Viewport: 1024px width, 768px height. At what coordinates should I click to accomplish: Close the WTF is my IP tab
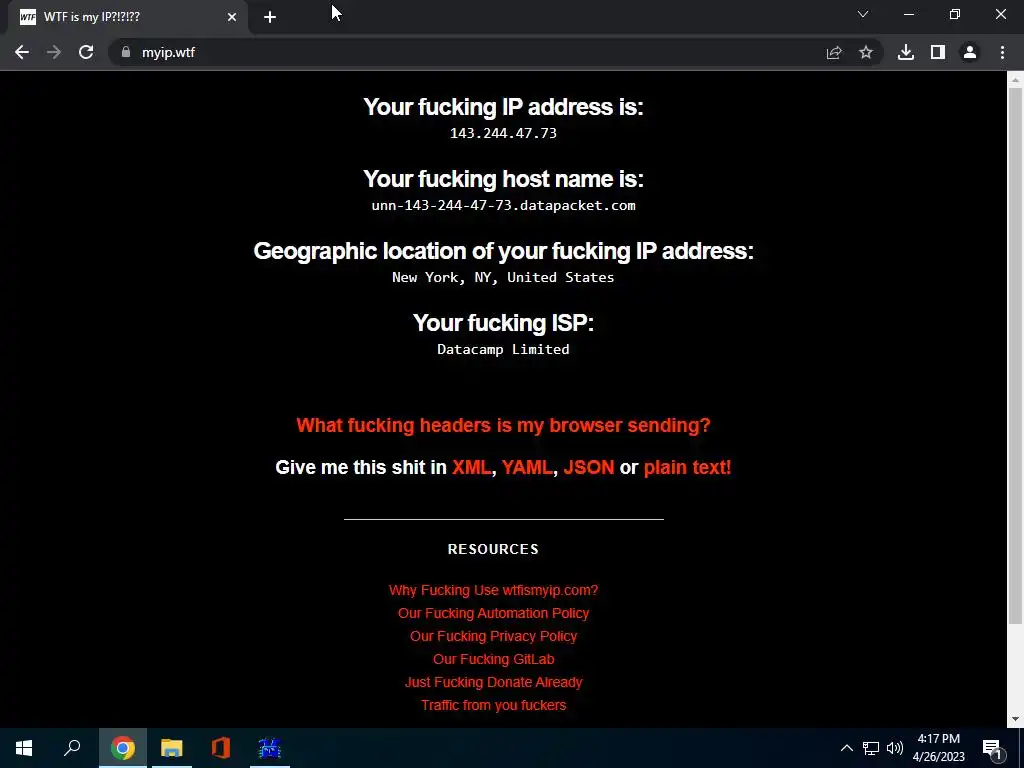pyautogui.click(x=232, y=17)
